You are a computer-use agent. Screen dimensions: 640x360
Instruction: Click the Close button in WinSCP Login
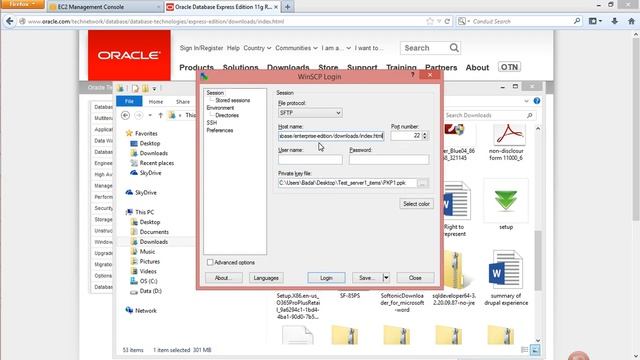pos(415,278)
